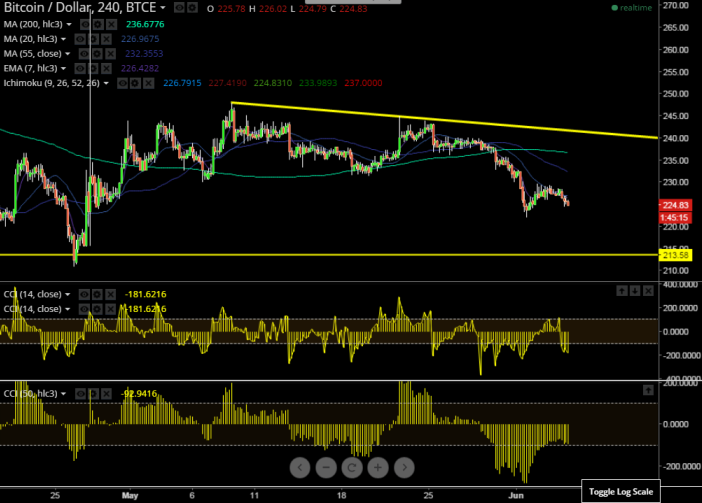The height and width of the screenshot is (503, 702).
Task: Open settings gear of first CCI (14, close)
Action: tap(97, 294)
